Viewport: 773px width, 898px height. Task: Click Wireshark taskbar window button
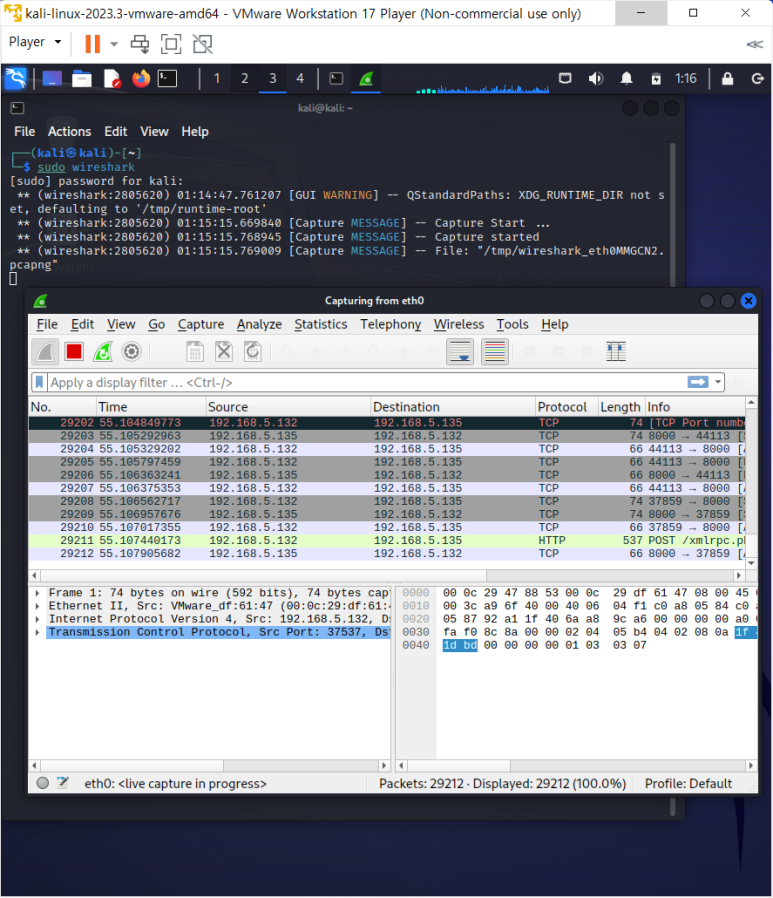tap(366, 78)
